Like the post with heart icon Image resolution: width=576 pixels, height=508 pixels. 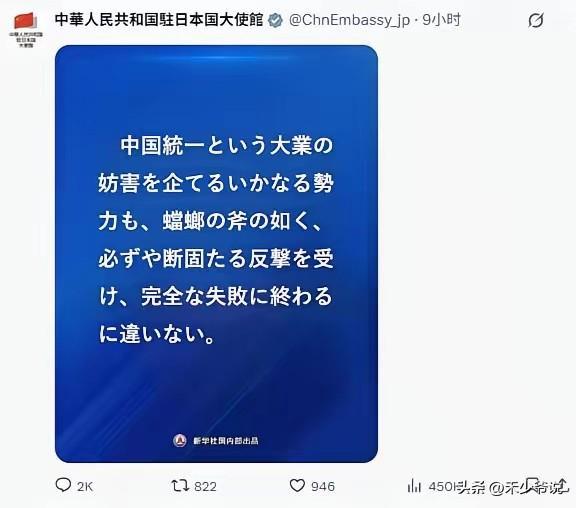297,486
